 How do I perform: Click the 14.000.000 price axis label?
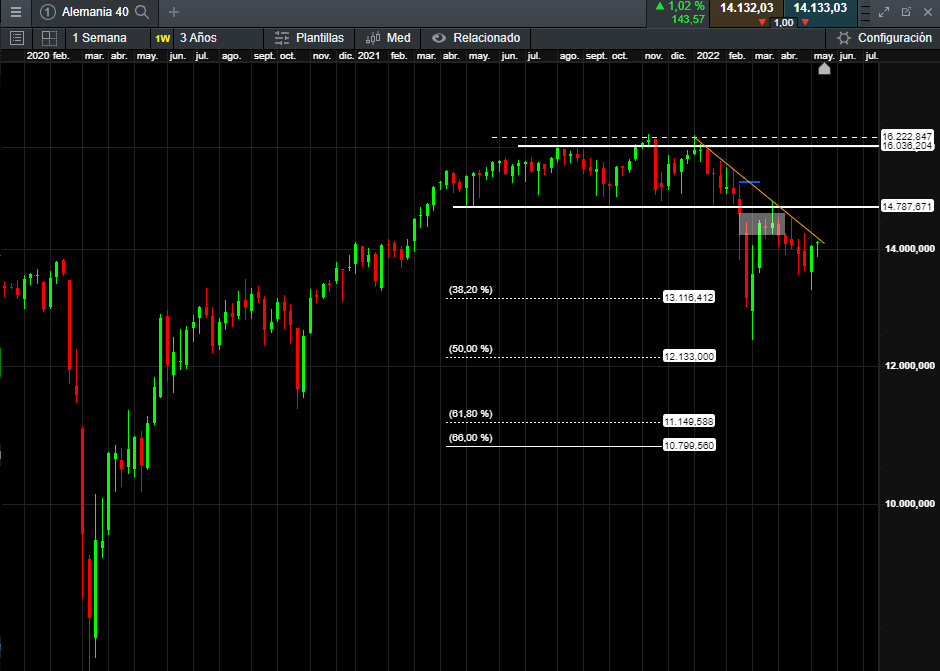[909, 249]
